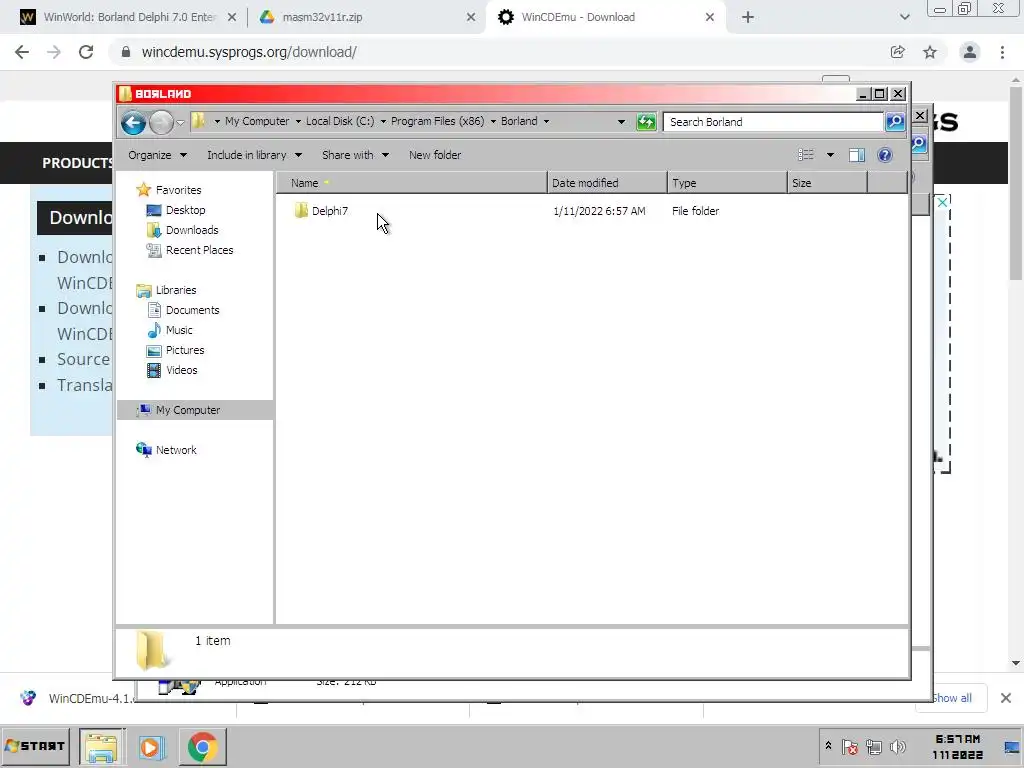1024x768 pixels.
Task: Go back in the Borland Explorer window
Action: pyautogui.click(x=133, y=122)
